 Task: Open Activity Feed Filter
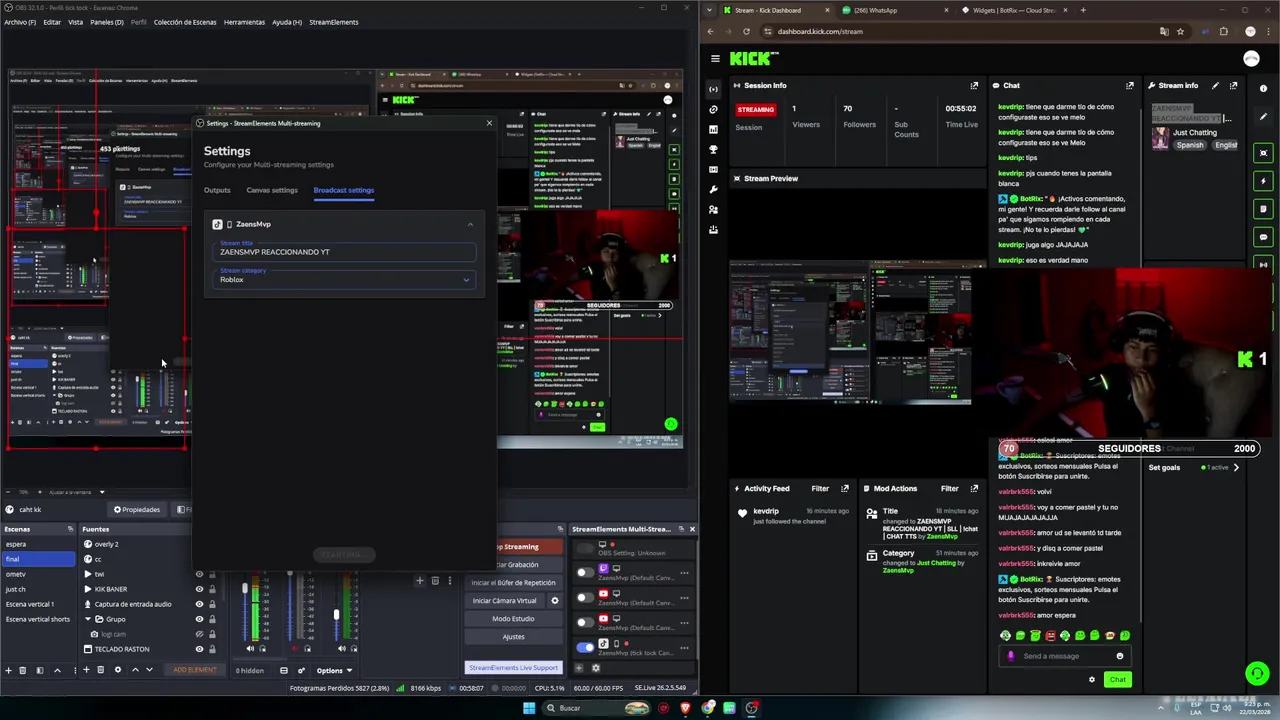point(820,488)
